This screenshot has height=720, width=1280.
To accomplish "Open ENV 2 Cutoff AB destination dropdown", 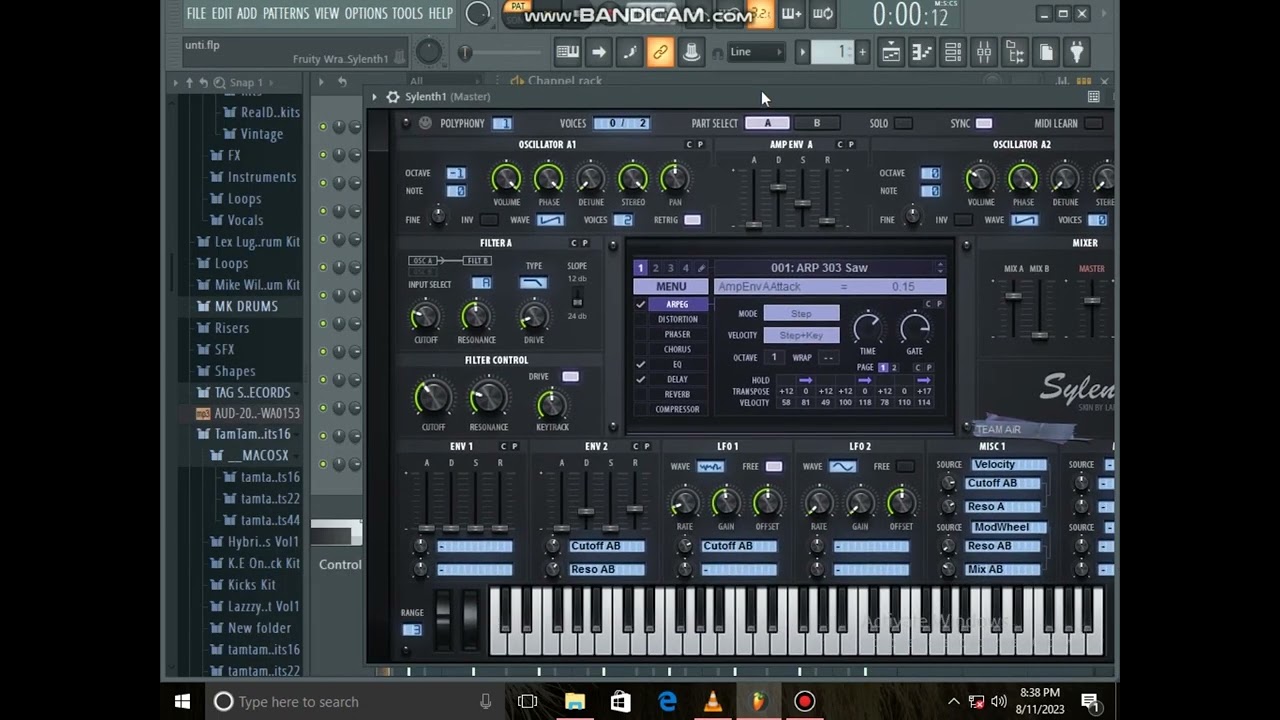I will pos(606,546).
